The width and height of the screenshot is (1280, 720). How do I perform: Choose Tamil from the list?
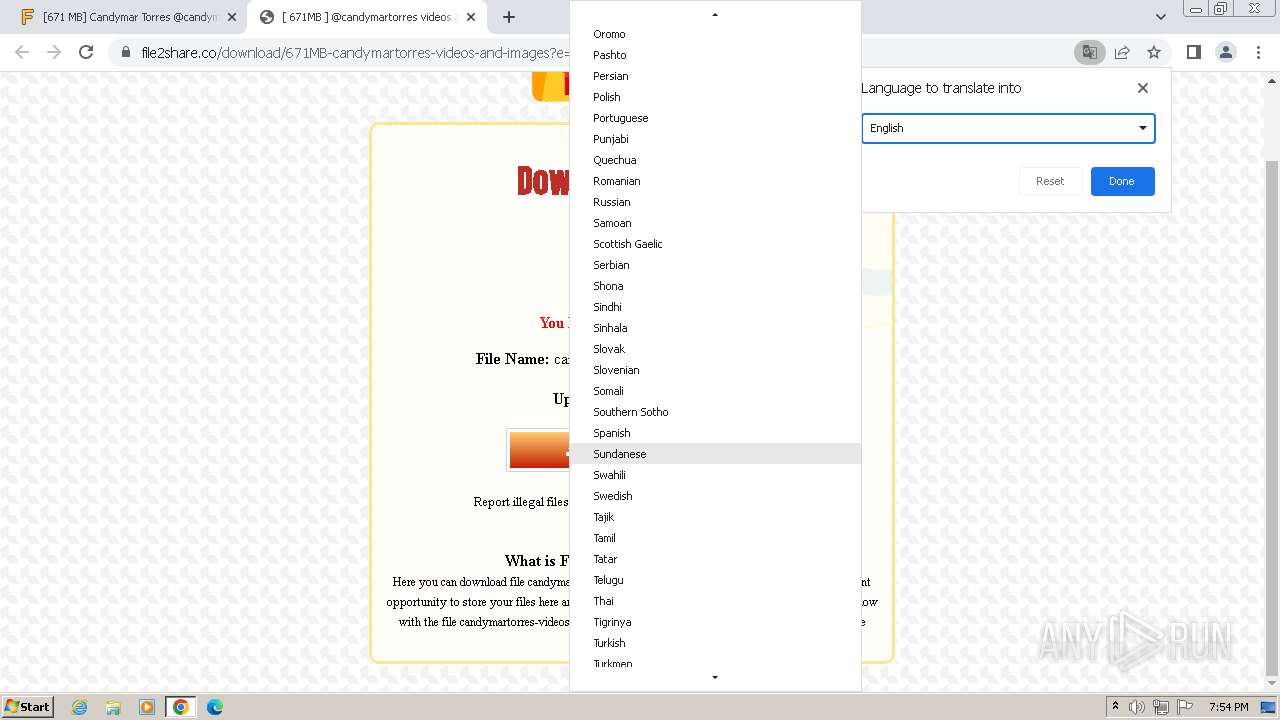pos(715,538)
